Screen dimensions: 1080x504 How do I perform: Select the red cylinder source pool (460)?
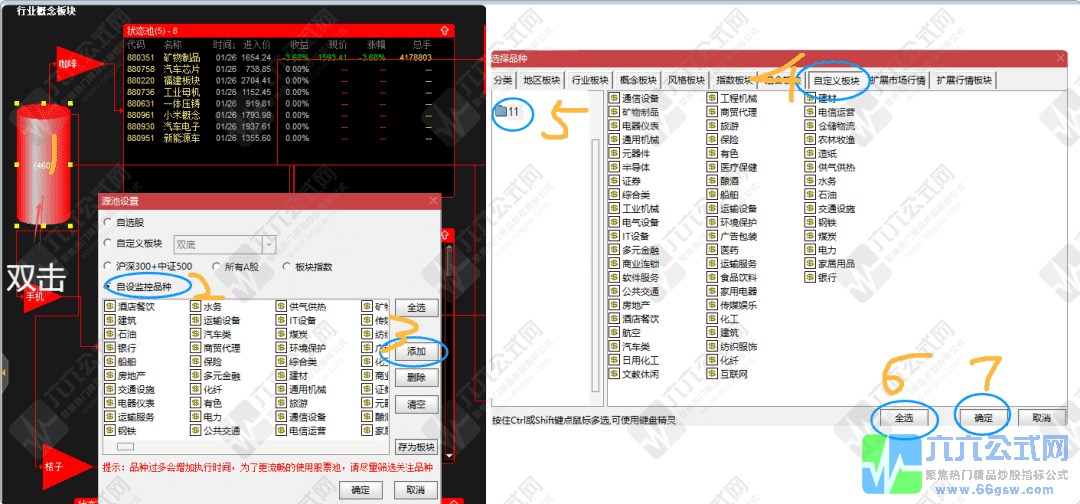pyautogui.click(x=43, y=164)
